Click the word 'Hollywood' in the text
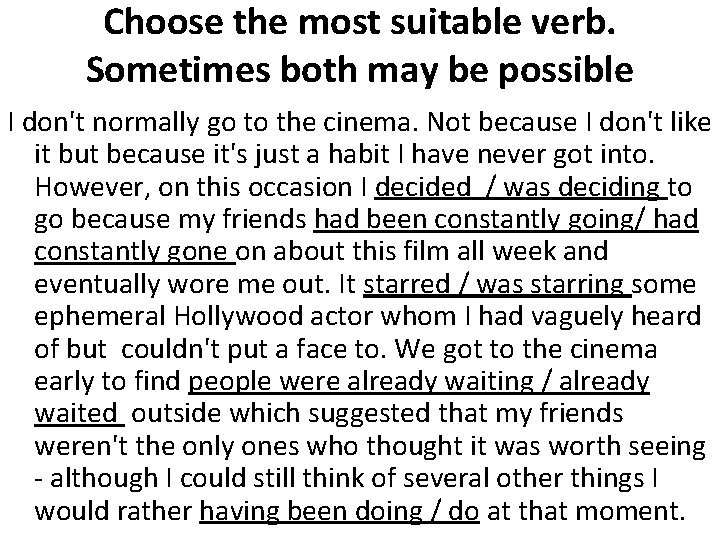Viewport: 720px width, 540px height. coord(238,317)
